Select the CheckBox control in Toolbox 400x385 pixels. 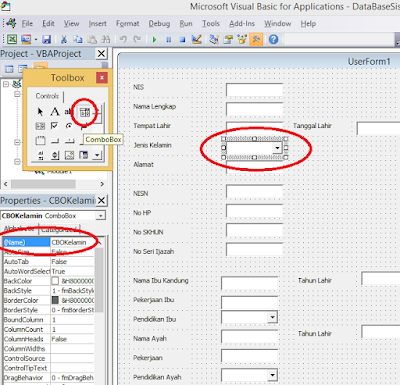coord(54,126)
